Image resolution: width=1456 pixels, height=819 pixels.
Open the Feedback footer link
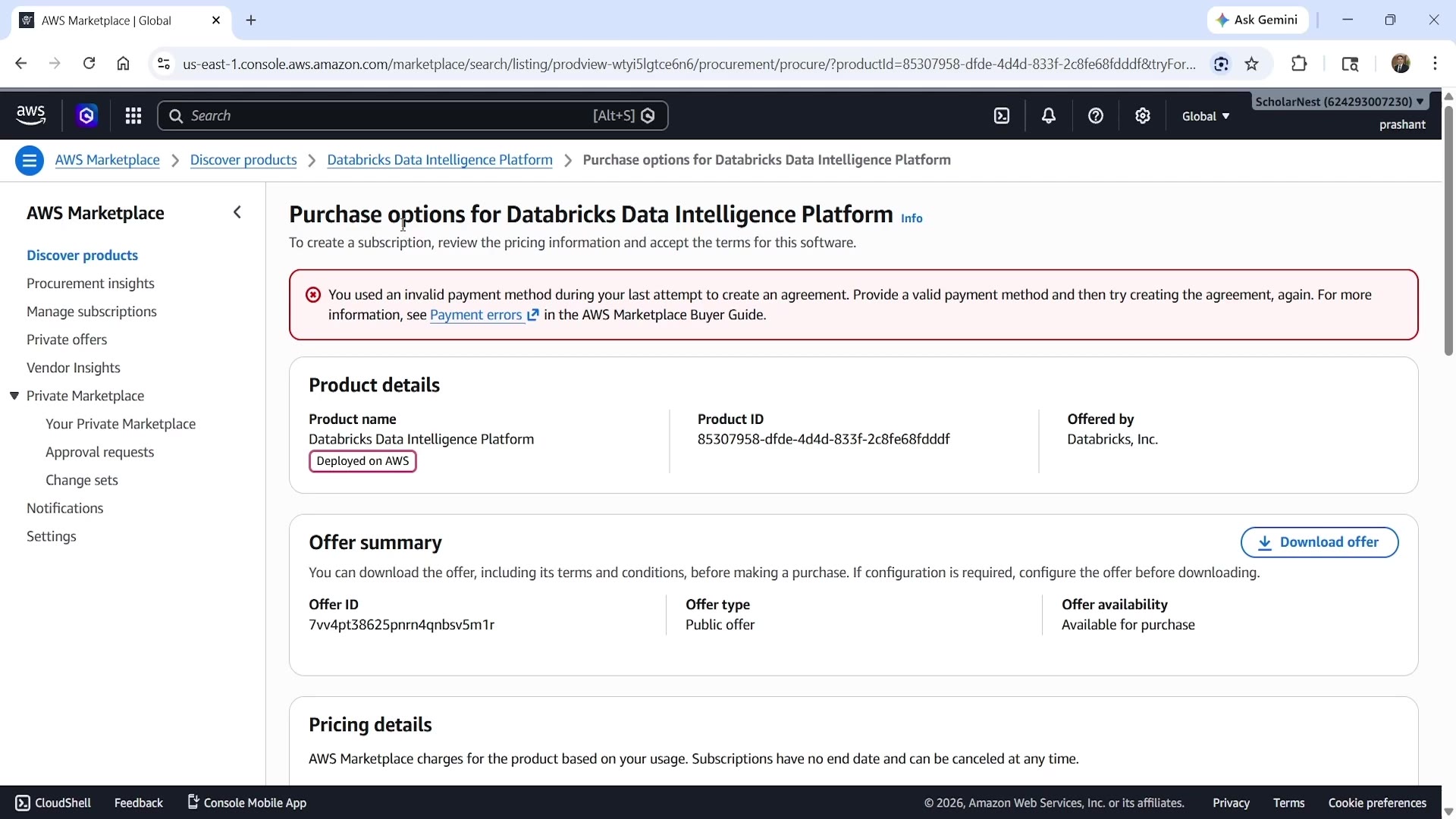click(x=139, y=803)
